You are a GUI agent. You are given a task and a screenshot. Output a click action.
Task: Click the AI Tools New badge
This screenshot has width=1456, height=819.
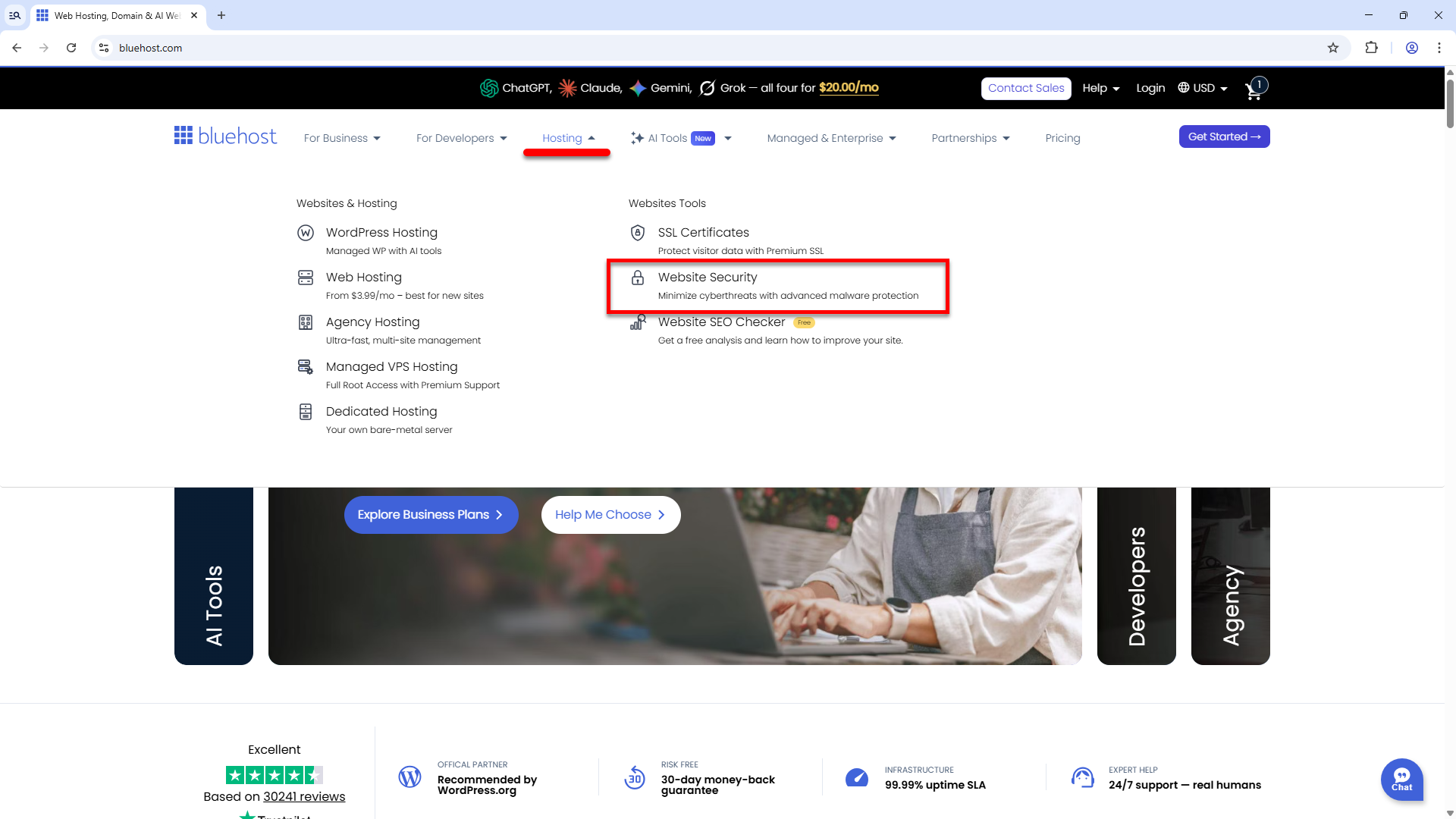(x=703, y=138)
